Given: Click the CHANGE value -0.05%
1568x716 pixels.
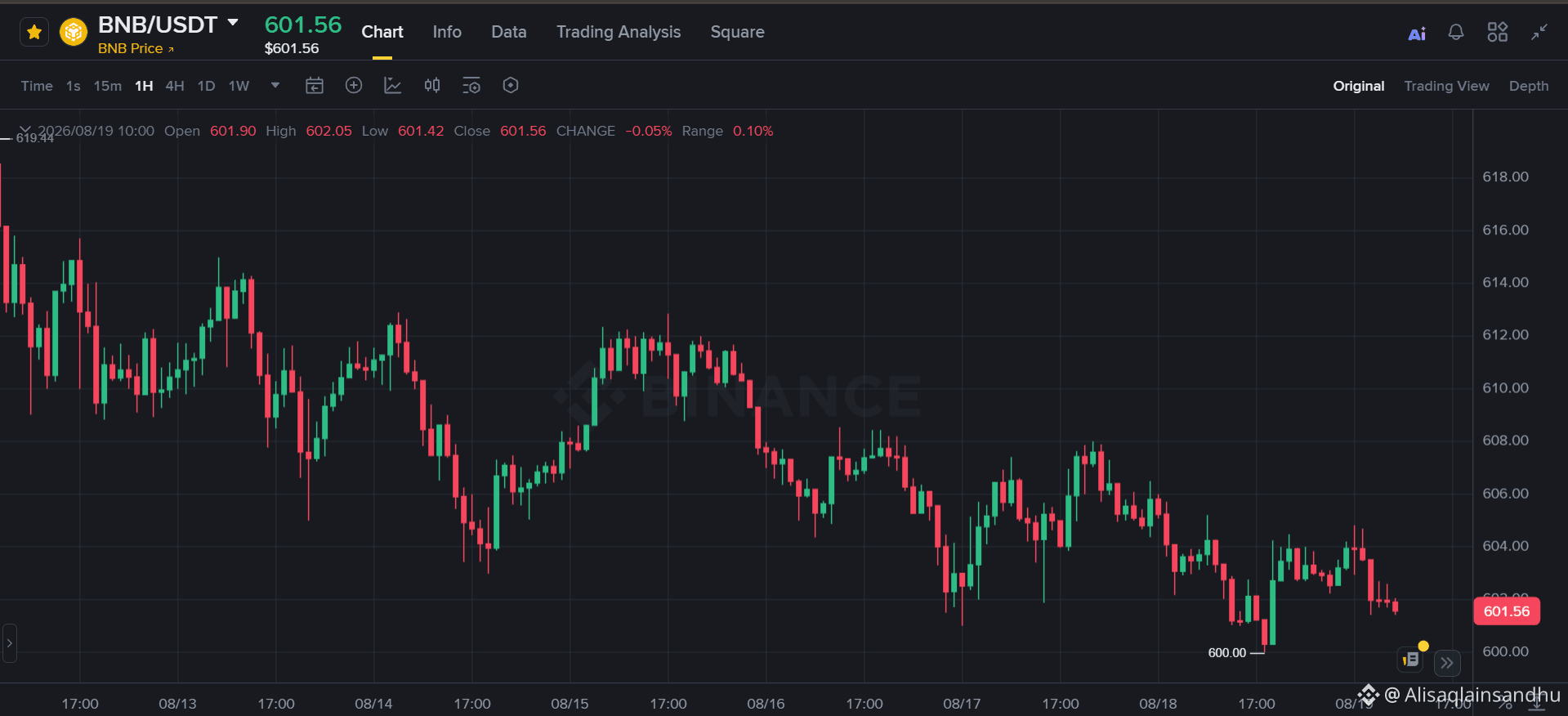Looking at the screenshot, I should (649, 131).
